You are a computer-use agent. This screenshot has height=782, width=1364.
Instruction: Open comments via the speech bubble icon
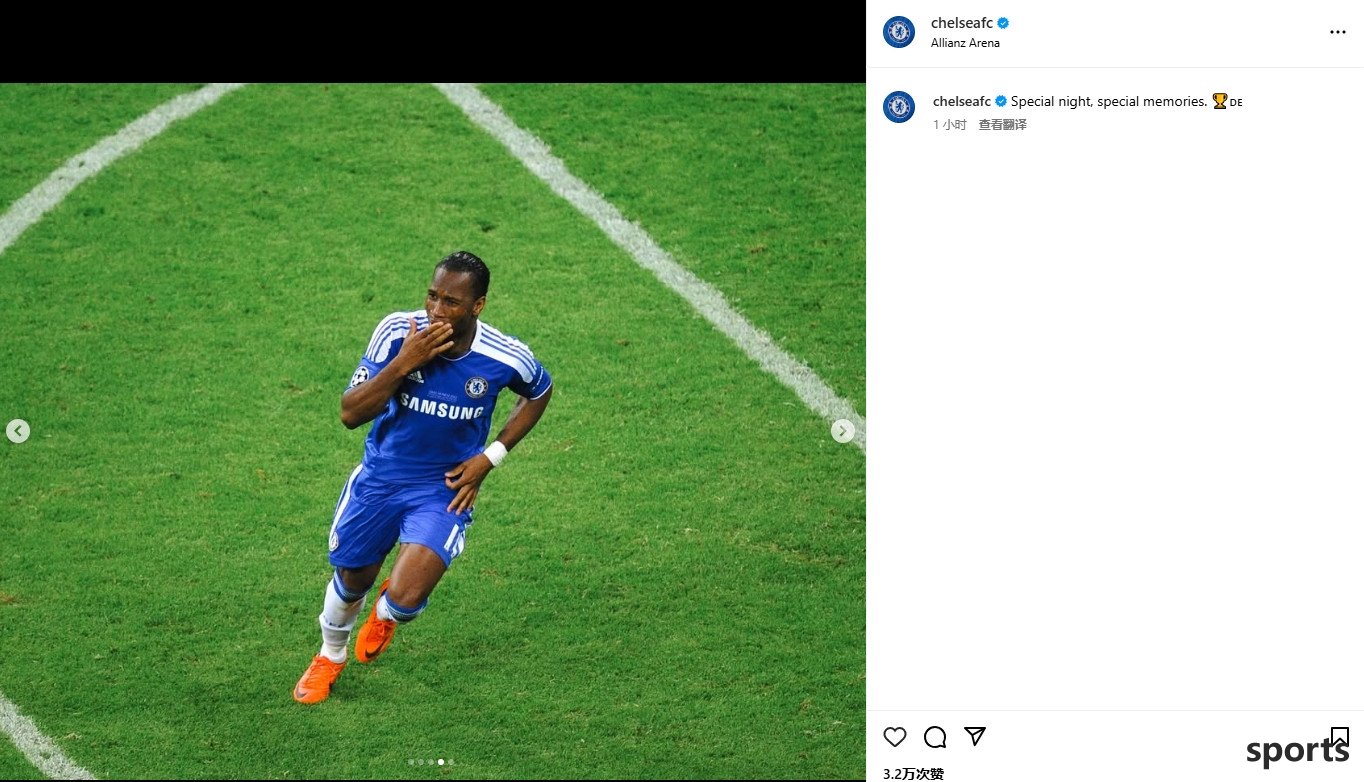tap(935, 737)
